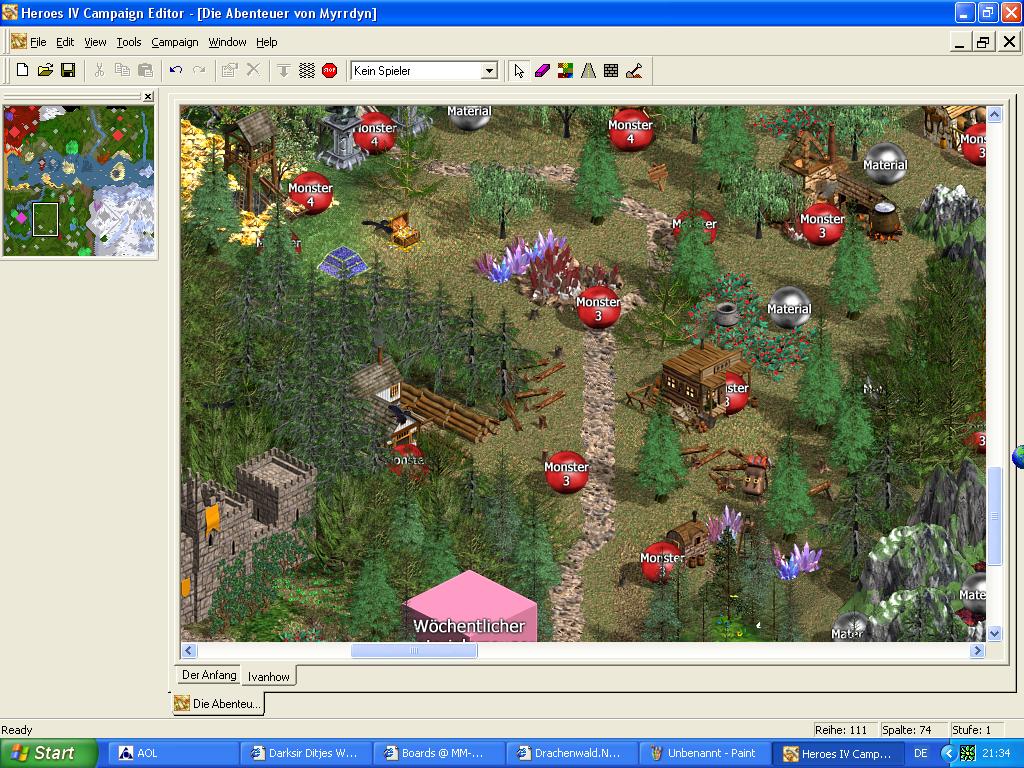Open the File menu
The width and height of the screenshot is (1024, 768).
[38, 42]
